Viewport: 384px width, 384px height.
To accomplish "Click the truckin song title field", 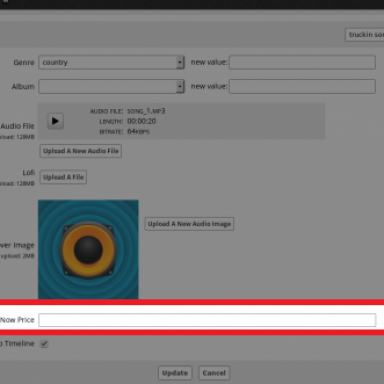I will (365, 35).
